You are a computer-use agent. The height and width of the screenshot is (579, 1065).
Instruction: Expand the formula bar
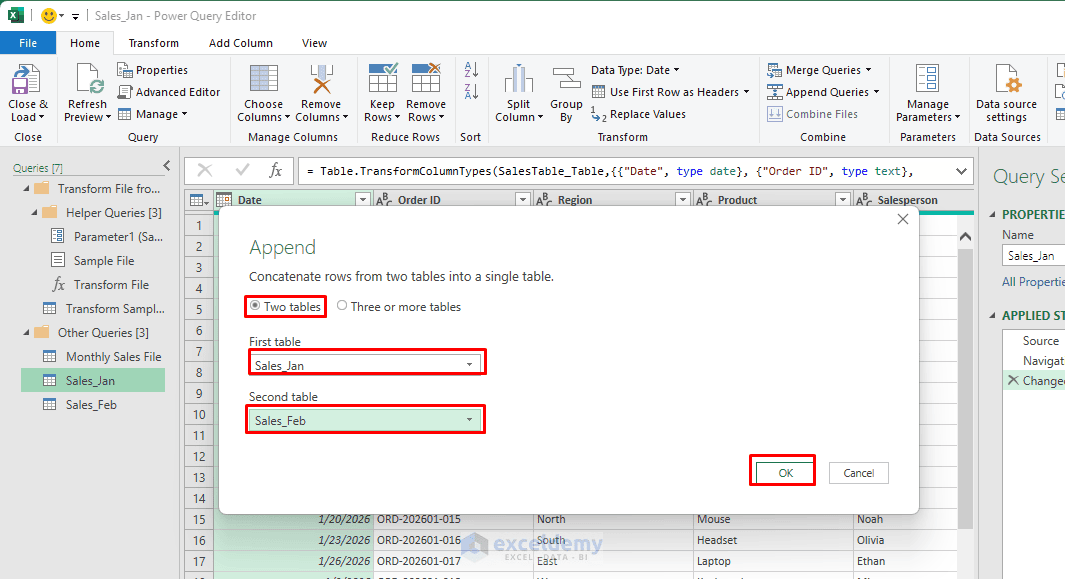[x=961, y=171]
